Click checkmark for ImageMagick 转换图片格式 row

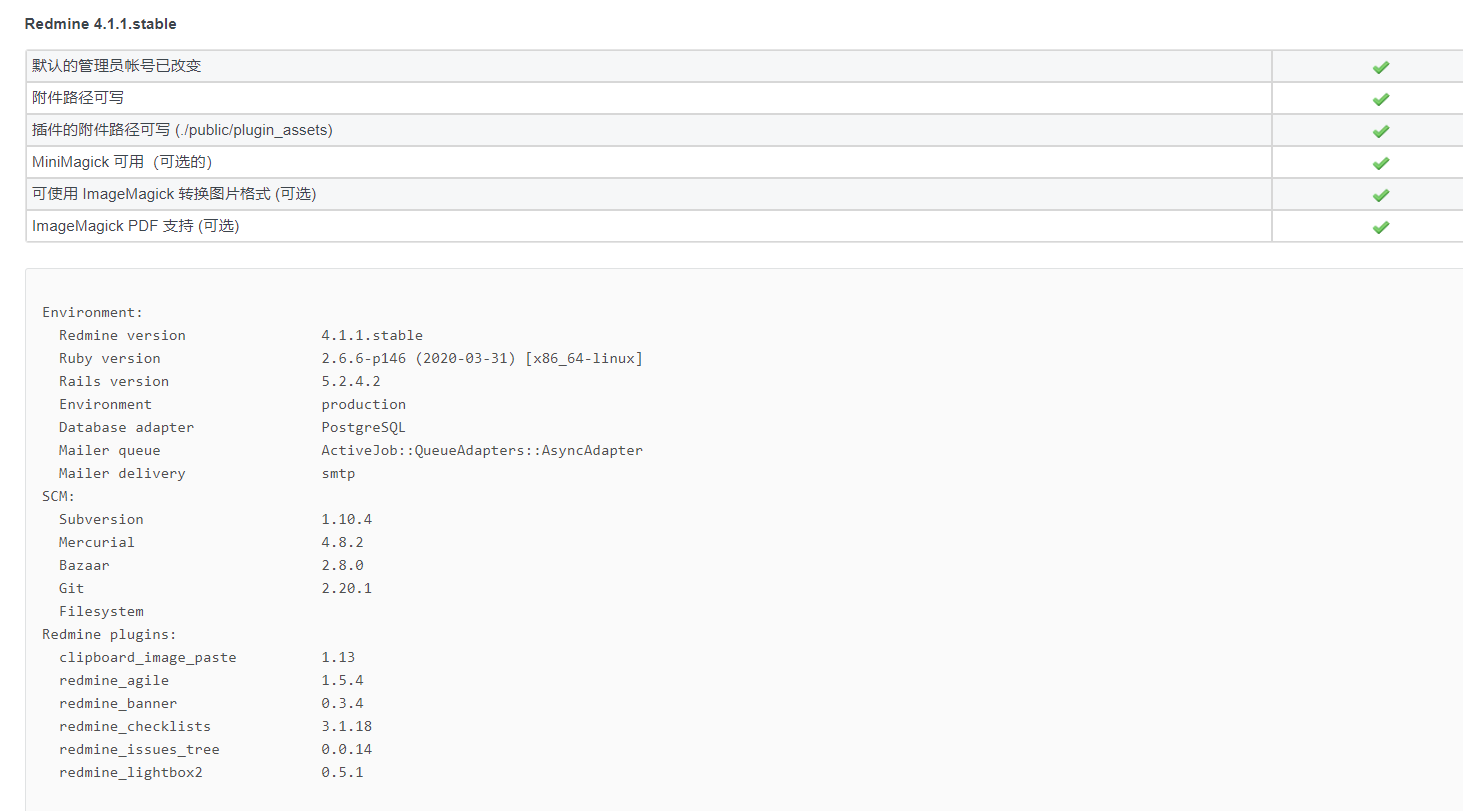point(1380,195)
